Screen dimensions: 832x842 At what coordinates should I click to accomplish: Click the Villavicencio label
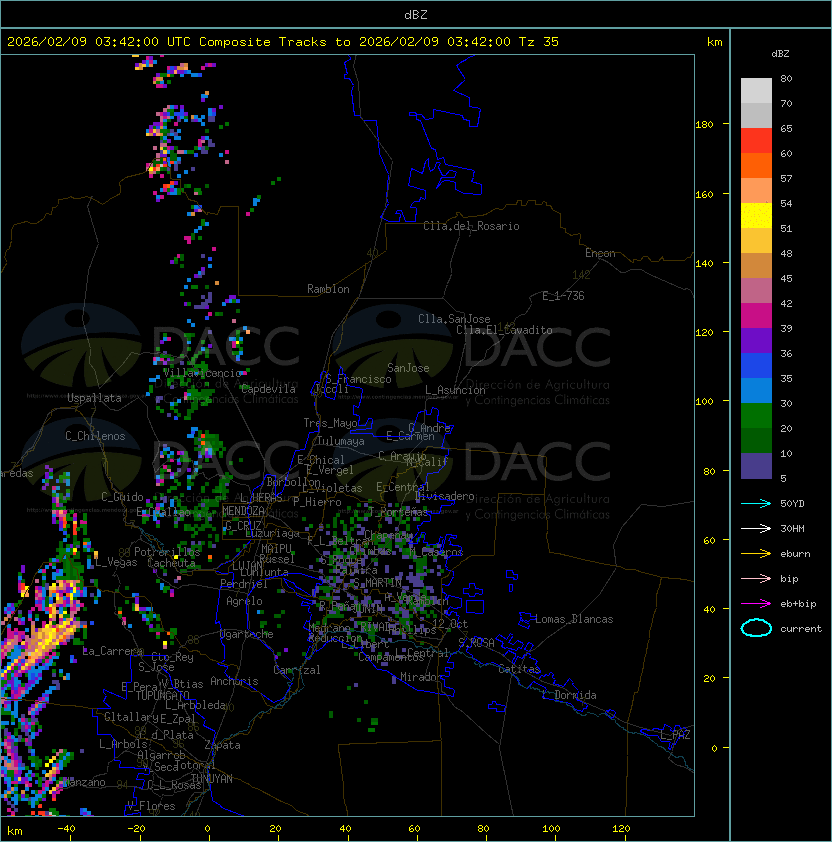202,373
